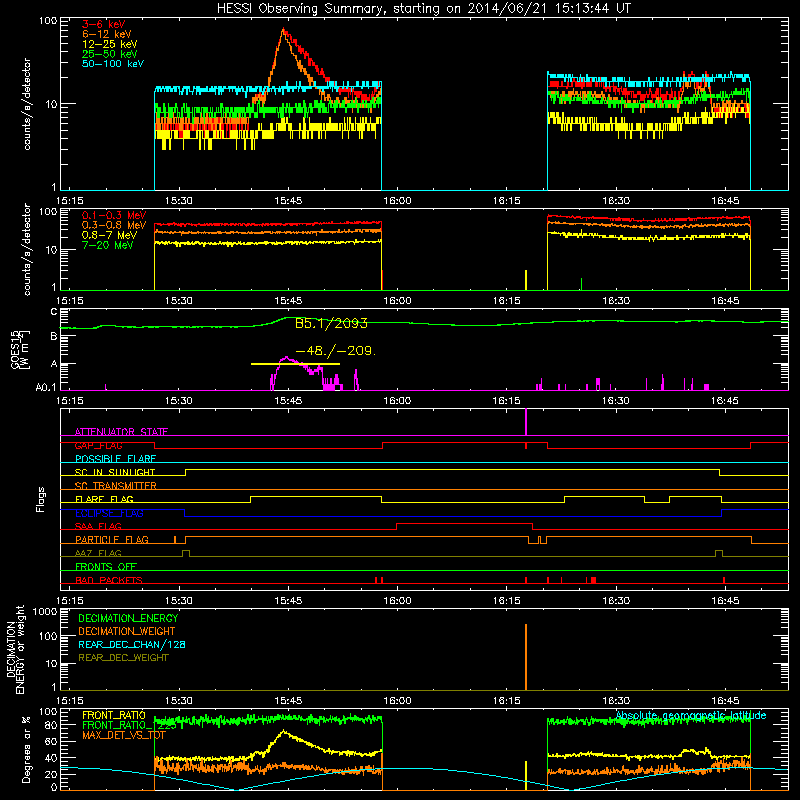Screen dimensions: 800x800
Task: Click the -48./-209. position annotation
Action: (335, 351)
